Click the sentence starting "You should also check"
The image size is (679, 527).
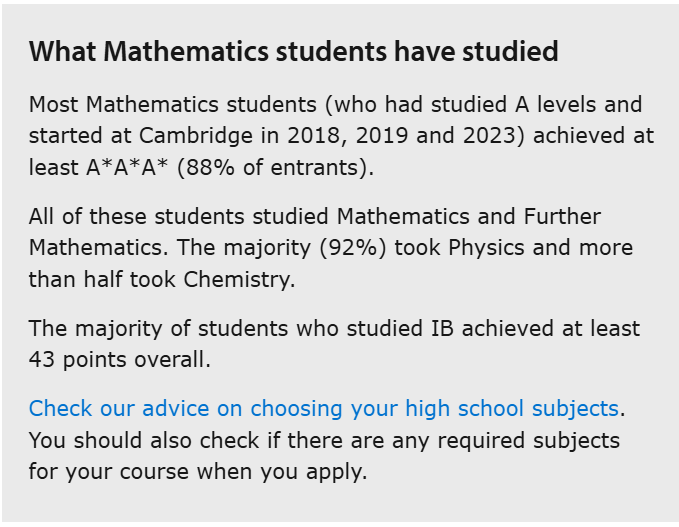(324, 455)
